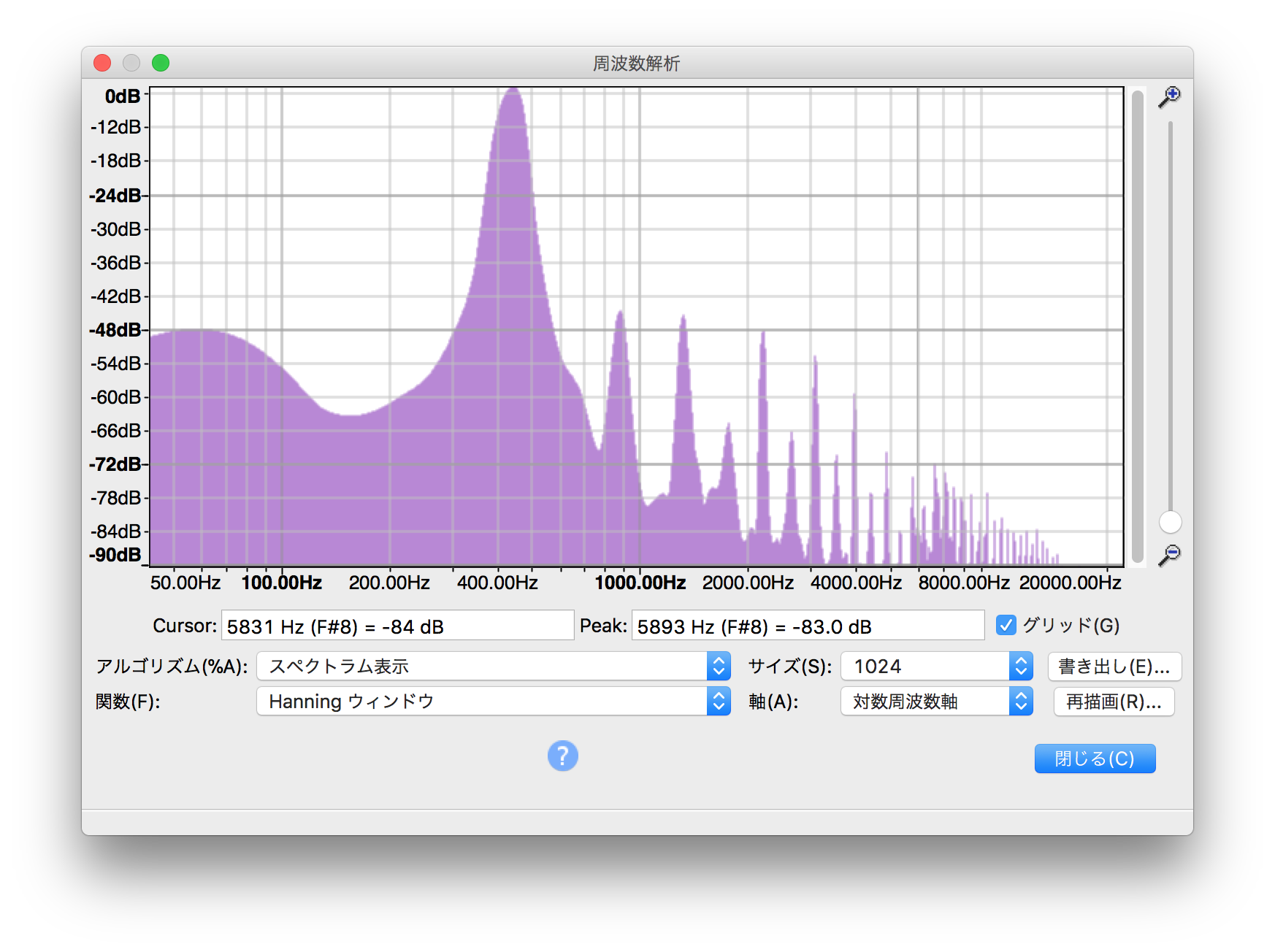Click the 50.00Hz frequency axis label
Viewport: 1275px width, 952px height.
coord(185,583)
